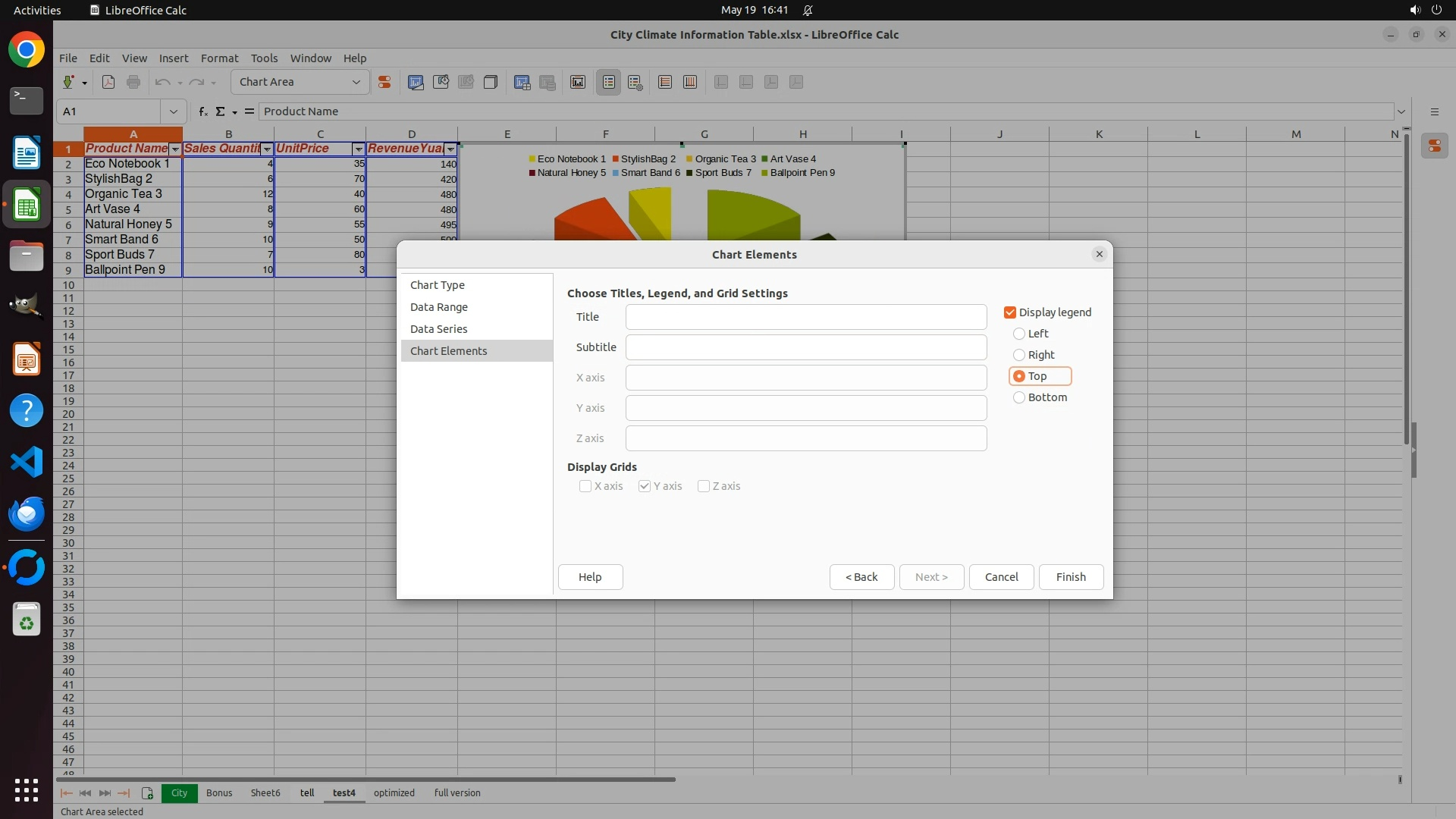This screenshot has width=1456, height=819.
Task: Click the Chart Type toolbar icon
Action: pyautogui.click(x=416, y=82)
